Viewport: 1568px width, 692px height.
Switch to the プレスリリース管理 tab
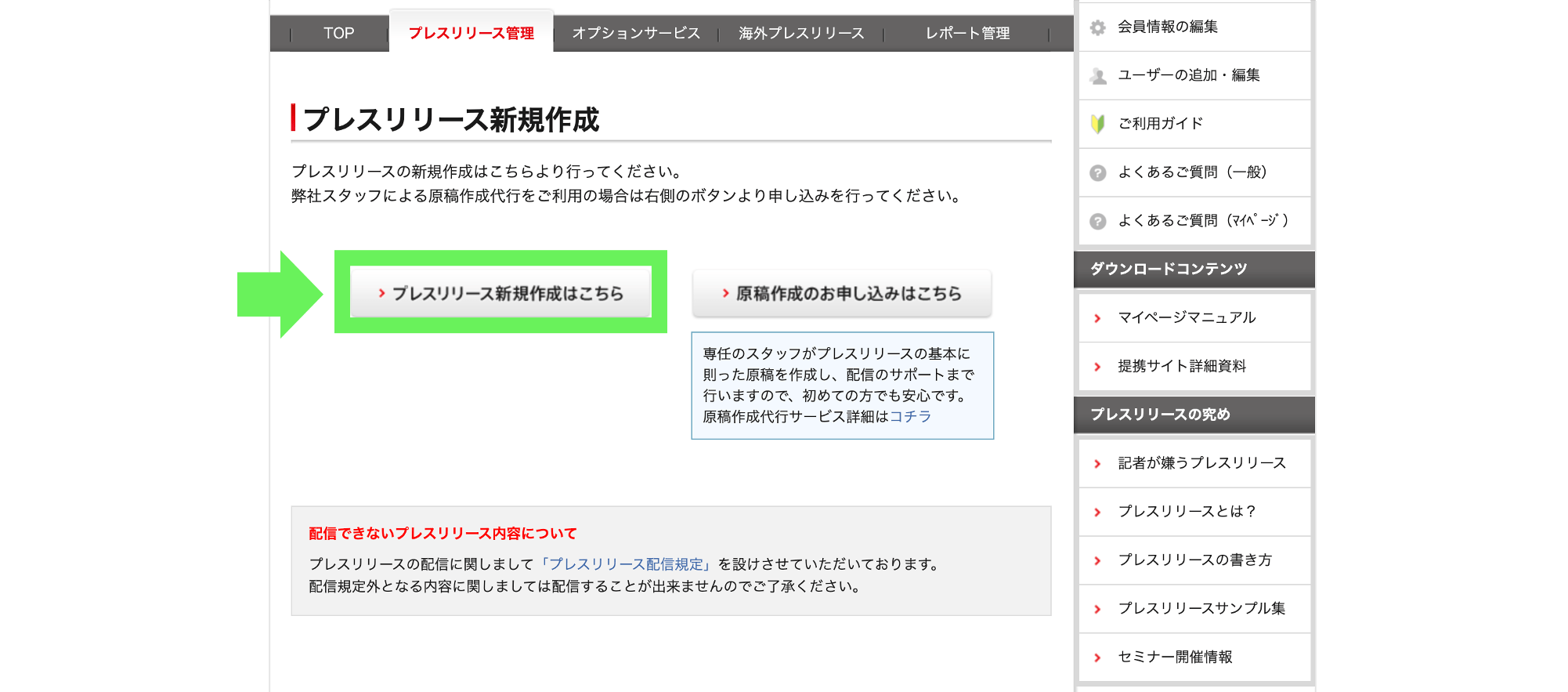[471, 34]
